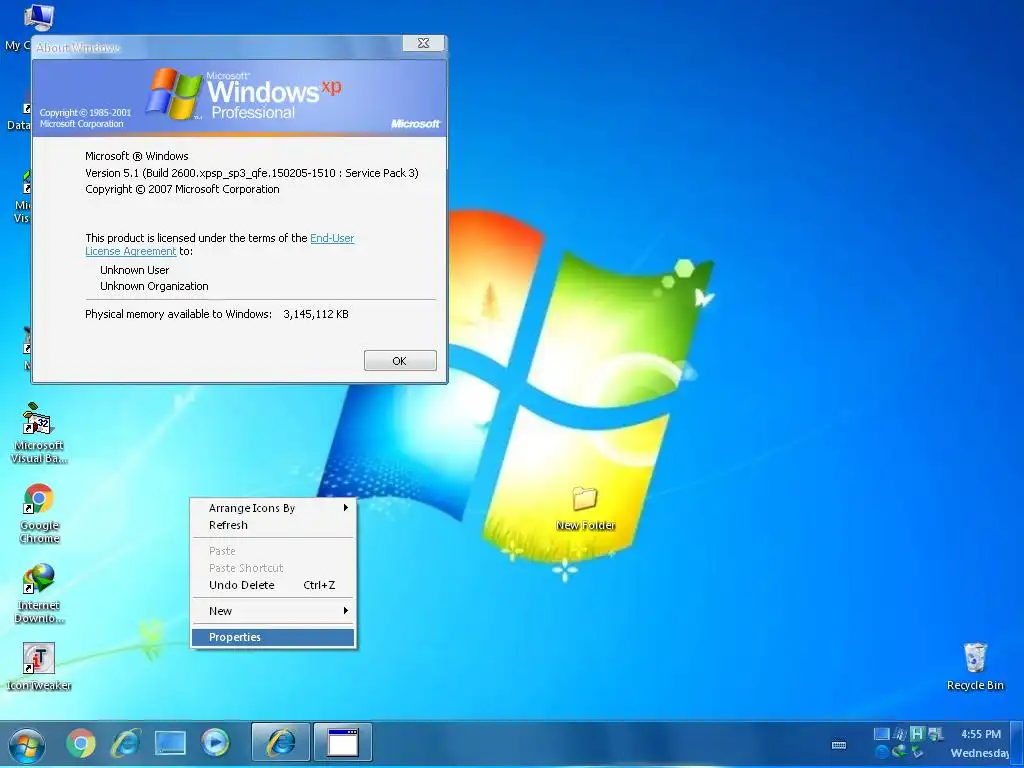
Task: Open the Start menu orb
Action: tap(27, 745)
